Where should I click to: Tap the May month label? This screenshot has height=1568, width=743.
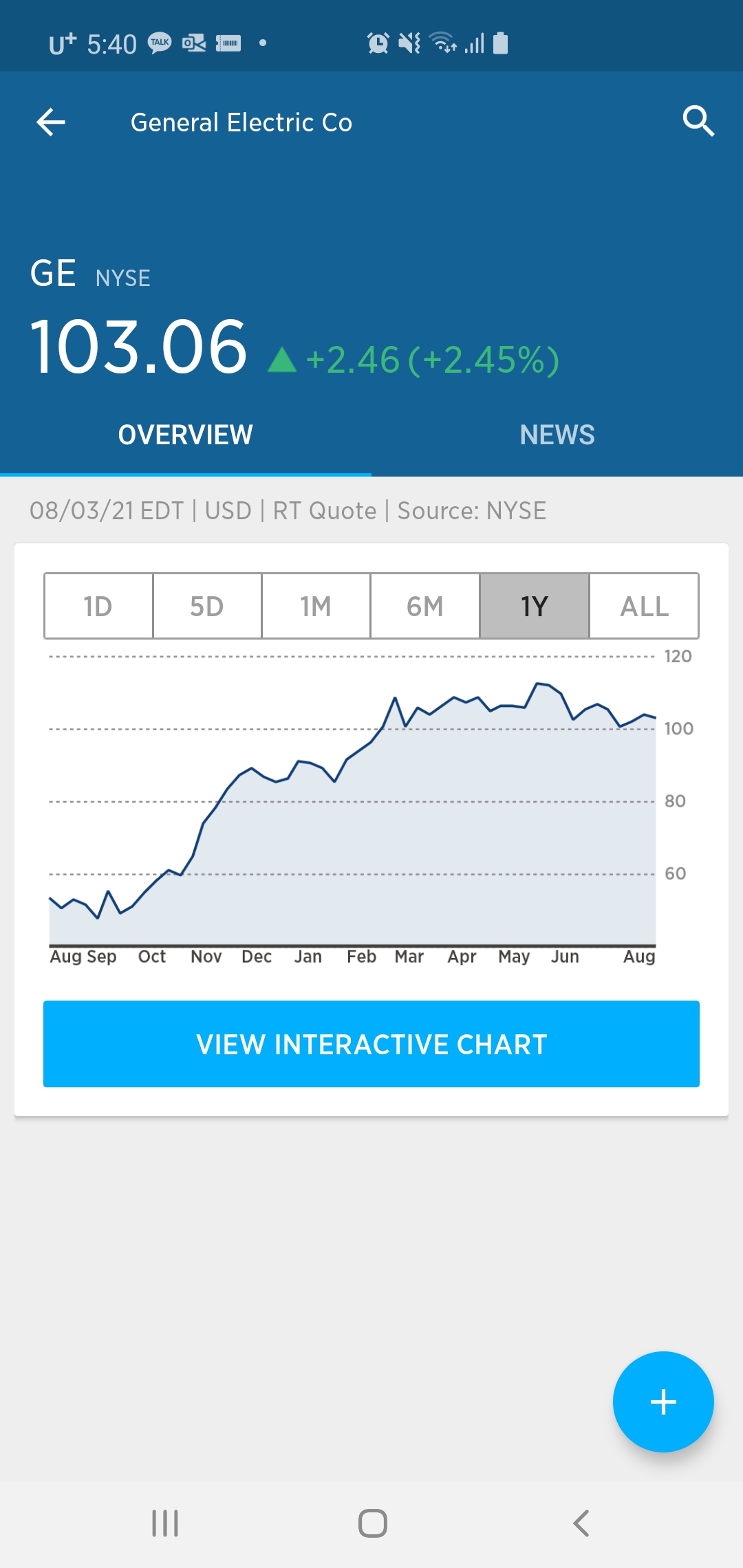click(x=514, y=957)
